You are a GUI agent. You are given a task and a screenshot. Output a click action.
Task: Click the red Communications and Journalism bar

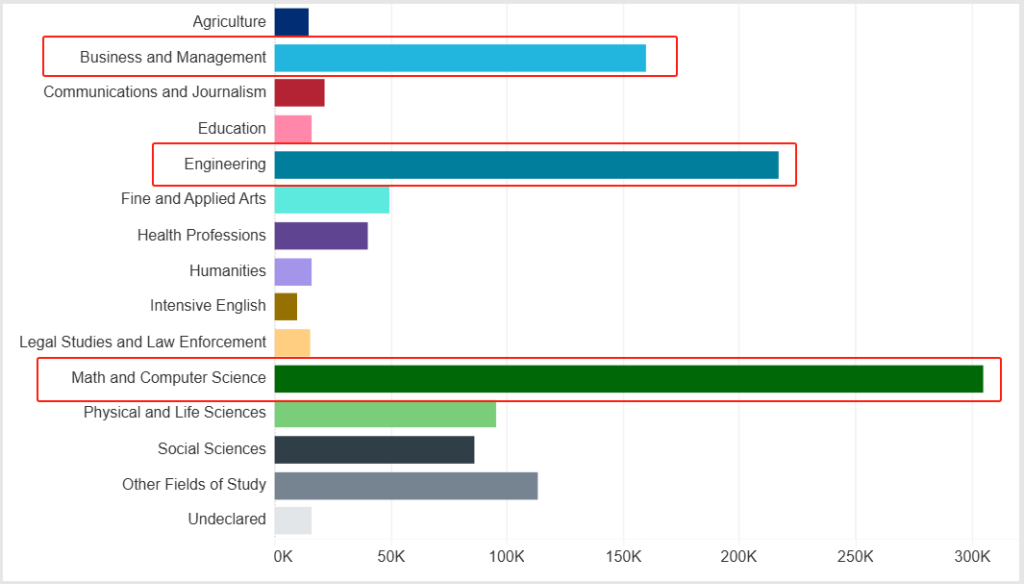pyautogui.click(x=299, y=93)
